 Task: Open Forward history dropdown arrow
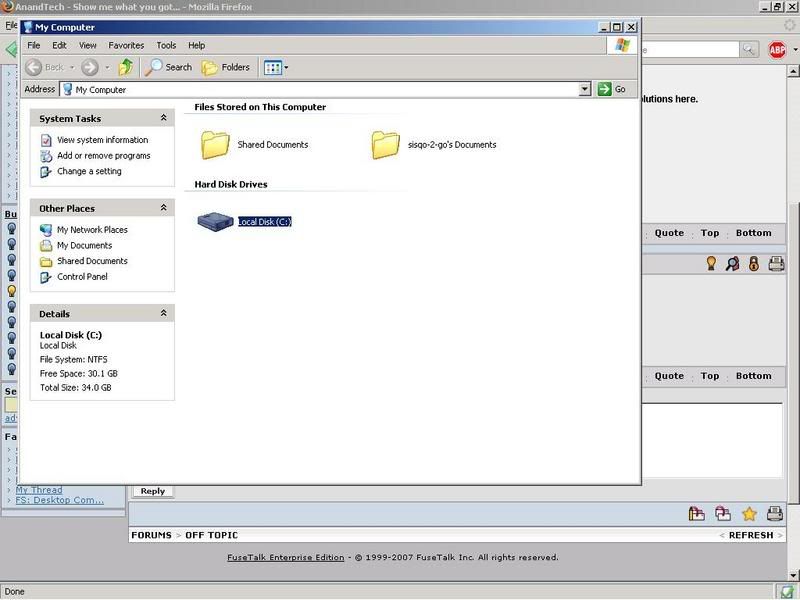point(107,67)
